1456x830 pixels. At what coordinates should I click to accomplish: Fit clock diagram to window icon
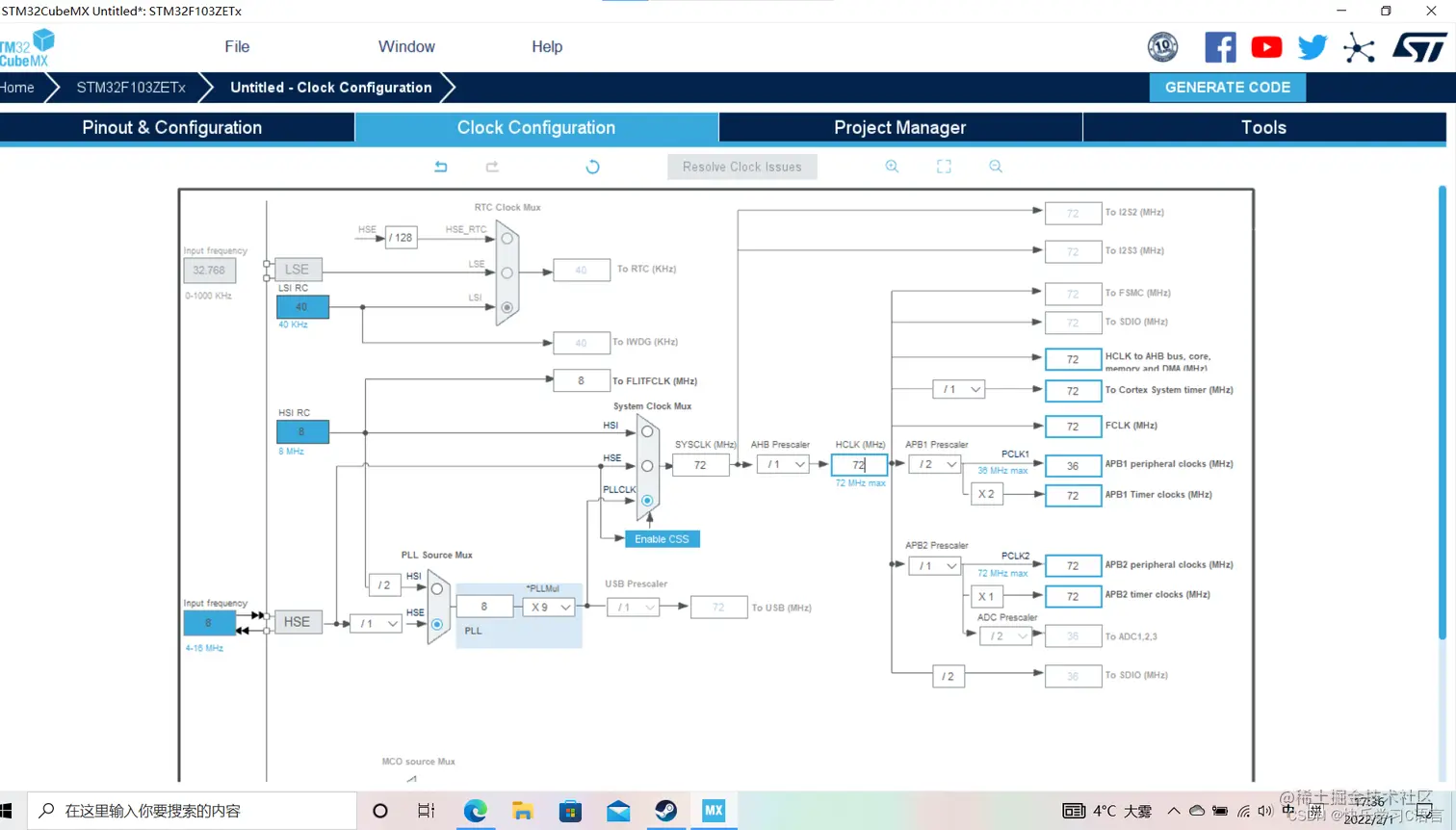point(944,167)
